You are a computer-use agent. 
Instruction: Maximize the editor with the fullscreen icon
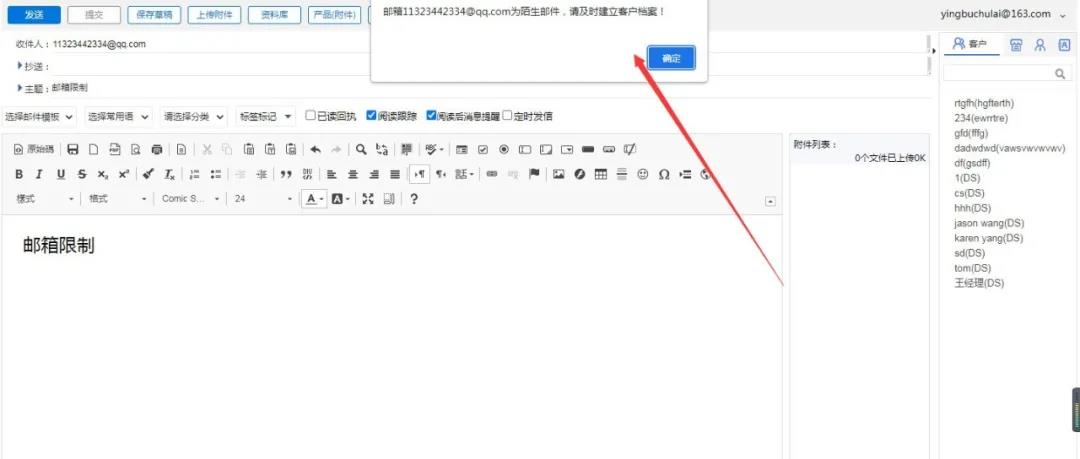[x=368, y=198]
